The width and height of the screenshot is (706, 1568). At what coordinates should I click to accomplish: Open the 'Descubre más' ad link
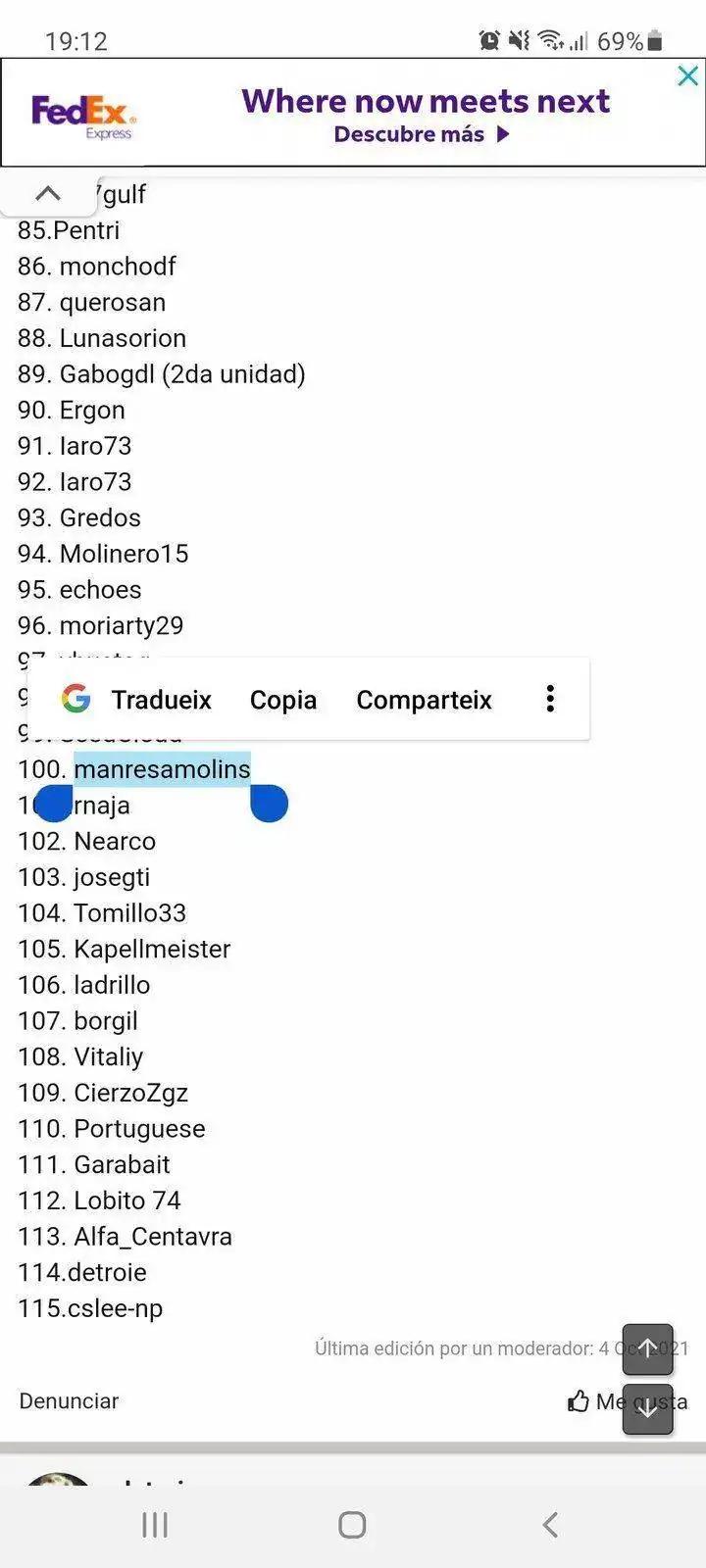422,134
